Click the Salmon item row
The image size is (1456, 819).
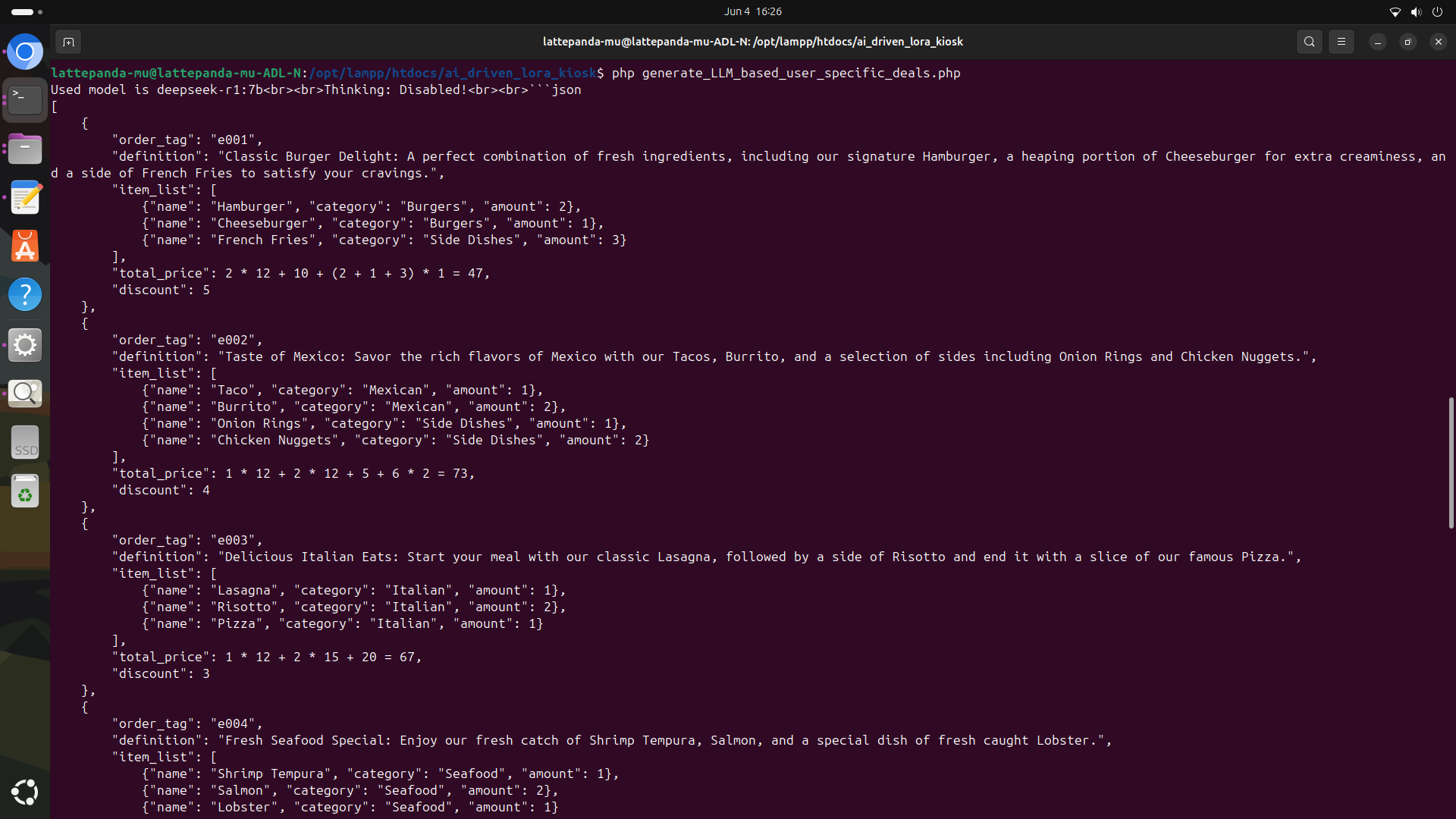click(x=350, y=790)
